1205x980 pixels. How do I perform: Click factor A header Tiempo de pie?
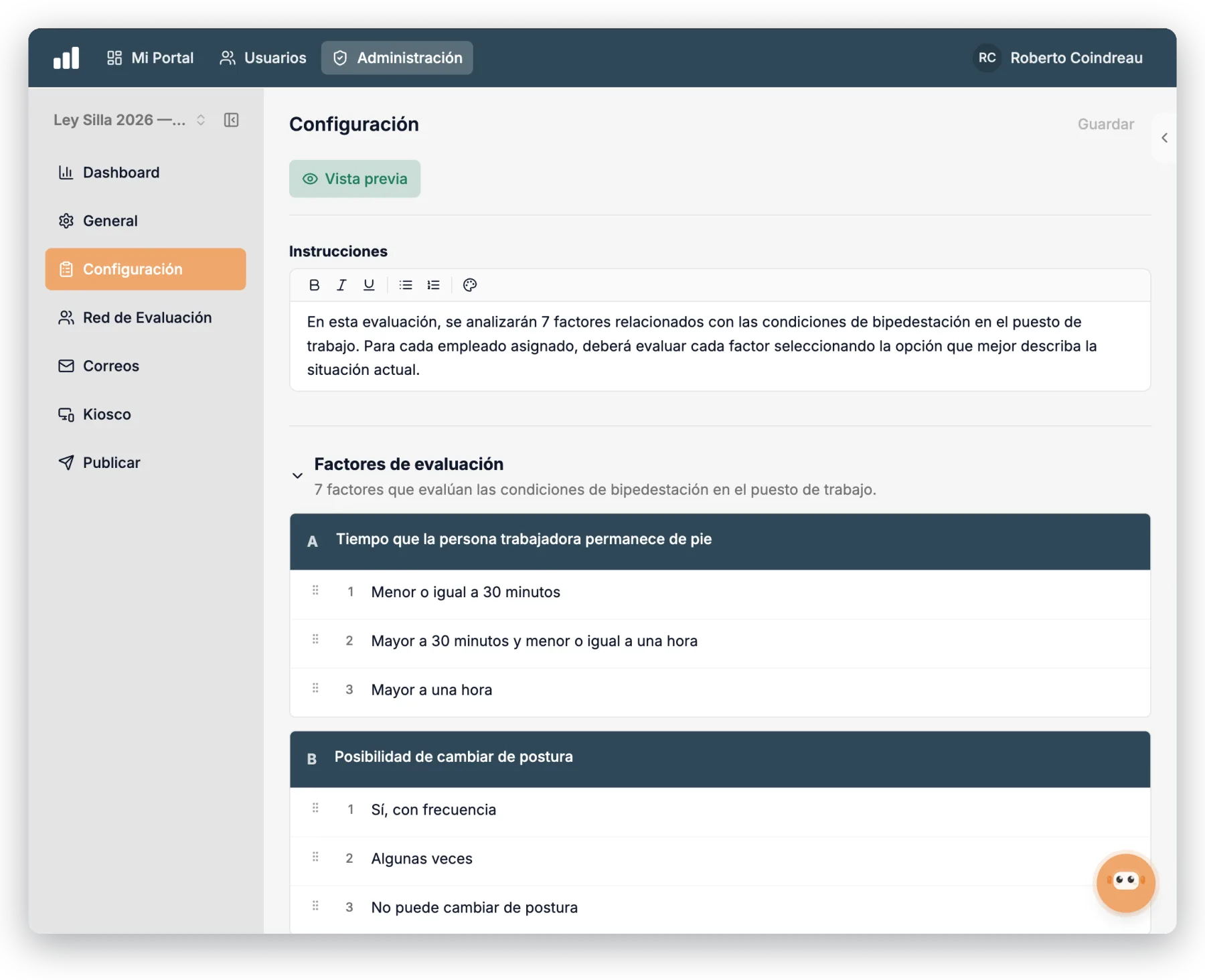coord(720,542)
